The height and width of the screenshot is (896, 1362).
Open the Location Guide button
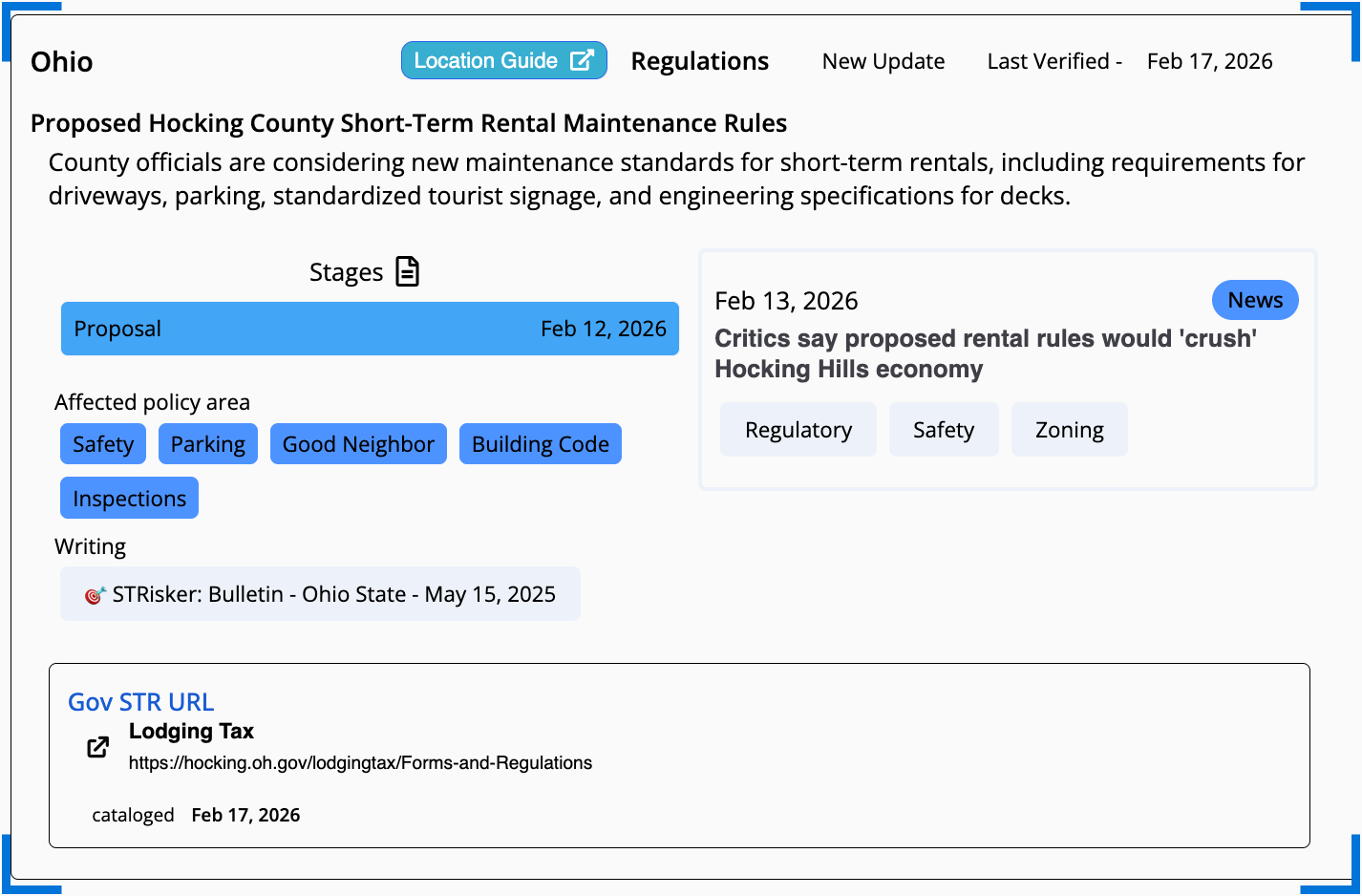[x=485, y=61]
